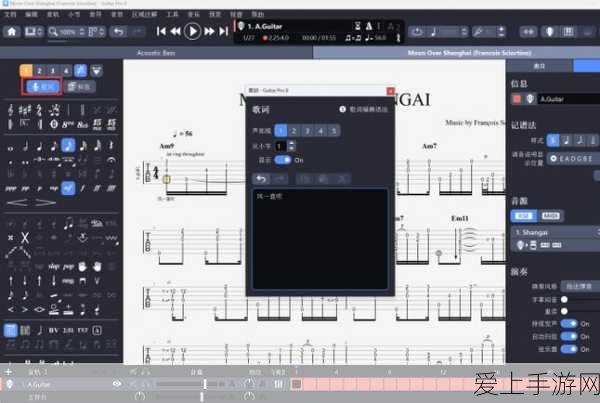
Task: Open the 1. Shangai sound dropdown
Action: [x=556, y=232]
